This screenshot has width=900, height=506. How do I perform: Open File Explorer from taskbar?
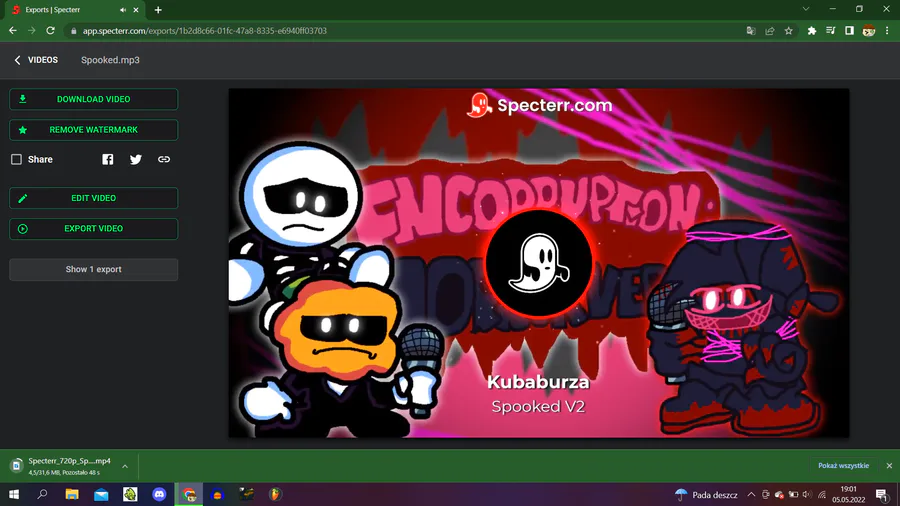72,494
